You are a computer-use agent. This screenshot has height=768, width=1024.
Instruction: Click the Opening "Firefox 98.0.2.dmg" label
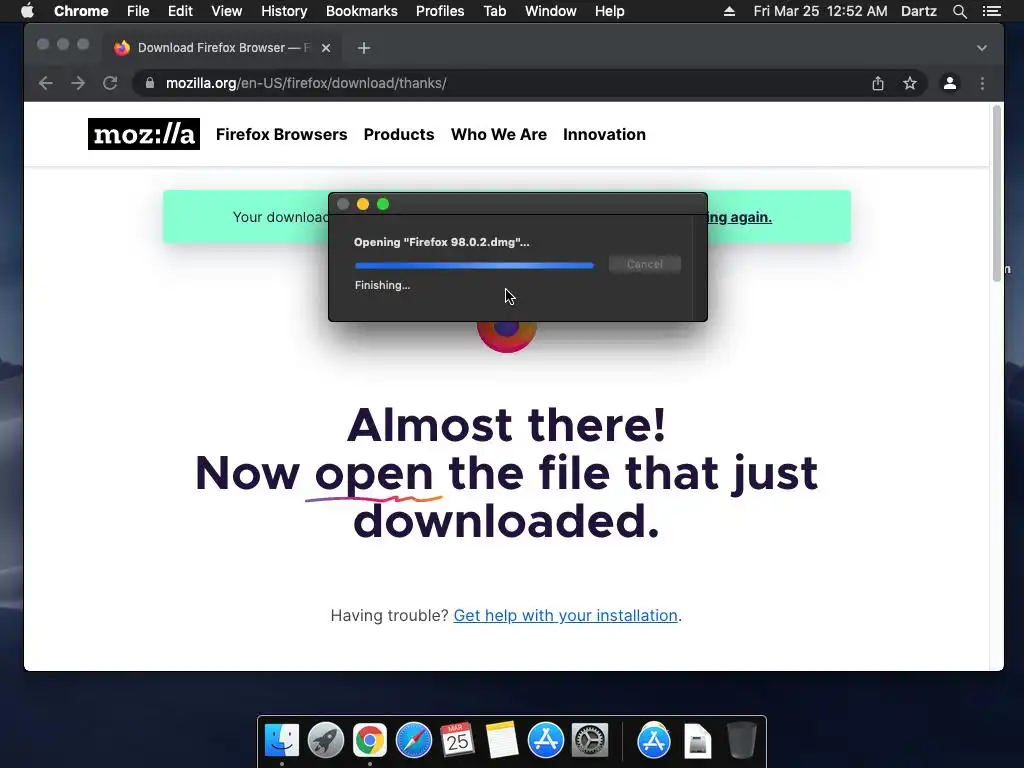tap(441, 242)
